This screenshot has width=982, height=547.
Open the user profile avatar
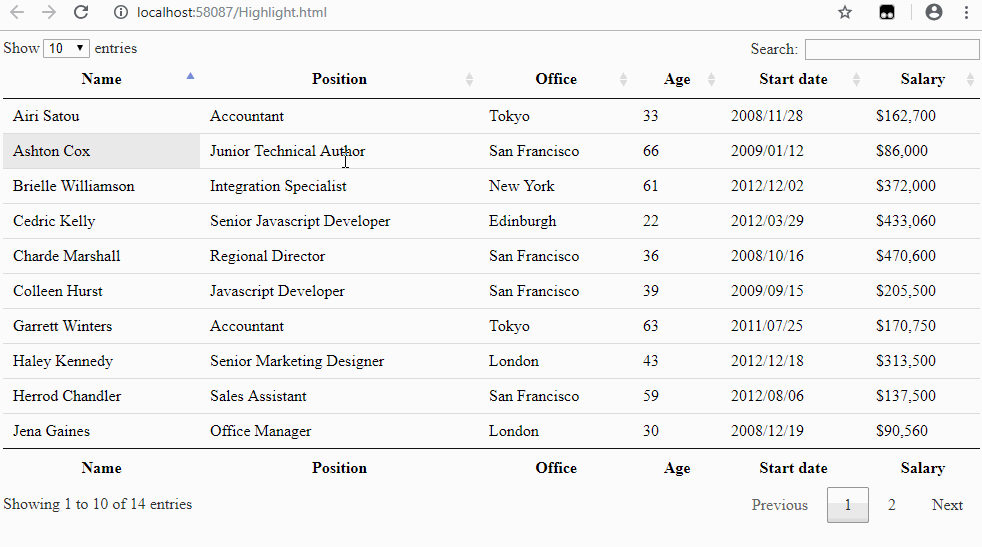click(934, 12)
